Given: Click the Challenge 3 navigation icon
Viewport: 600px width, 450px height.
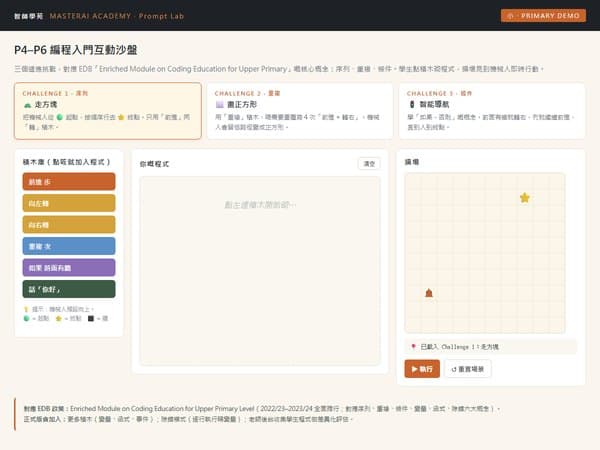Looking at the screenshot, I should (x=412, y=104).
